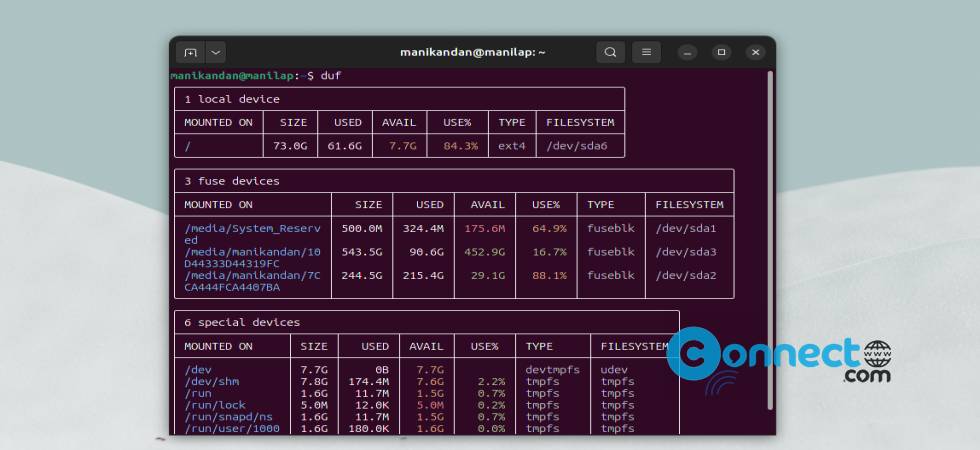Click the window title manikandan@manilap: ~
The width and height of the screenshot is (980, 450).
[473, 52]
